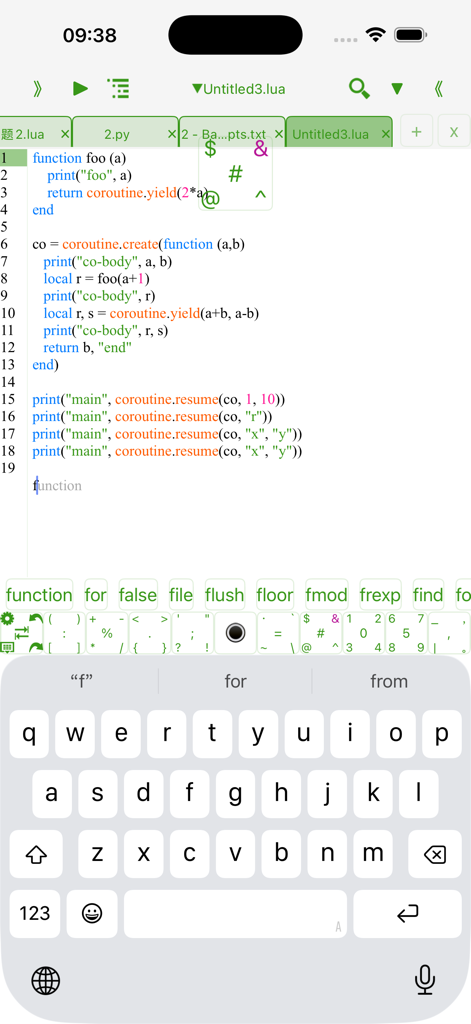
Task: Open the search magnifier icon
Action: pyautogui.click(x=359, y=88)
